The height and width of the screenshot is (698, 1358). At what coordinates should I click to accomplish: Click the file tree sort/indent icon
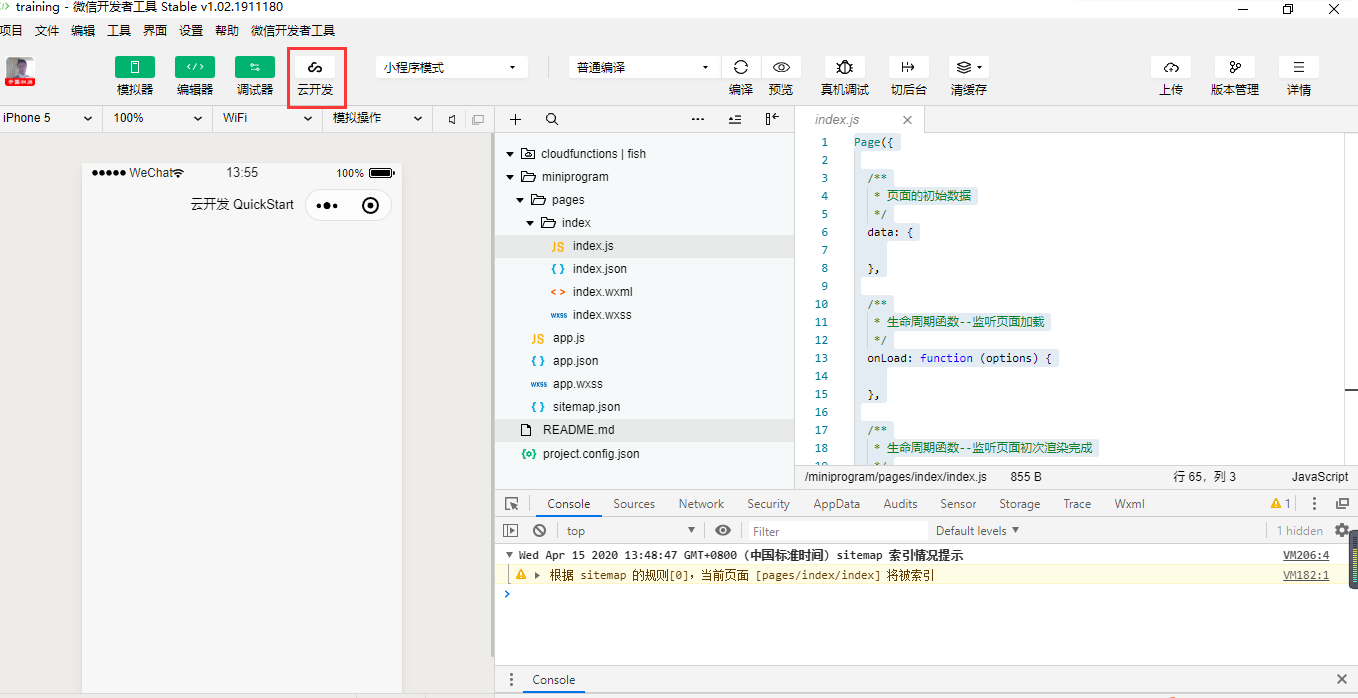click(735, 119)
